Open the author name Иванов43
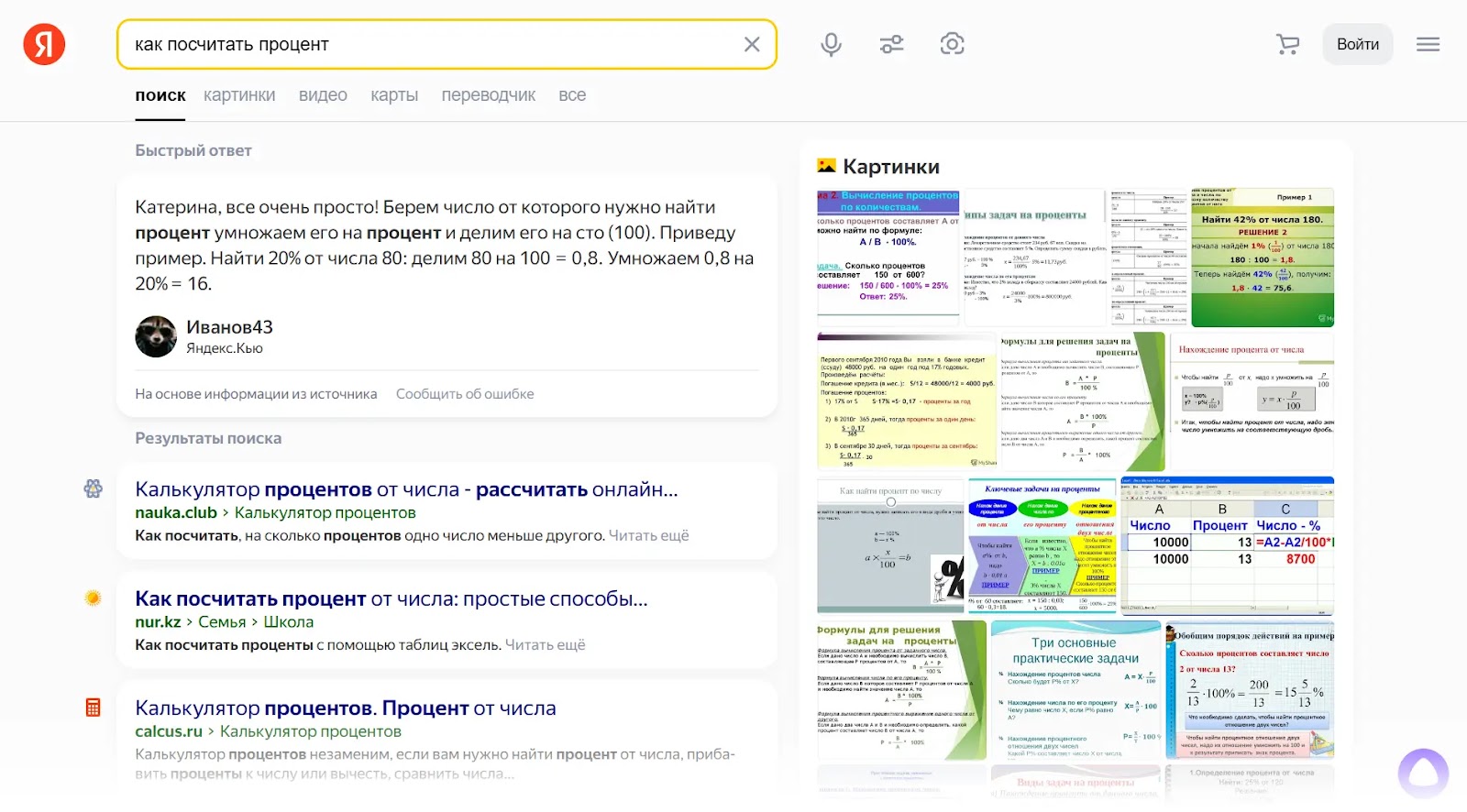The height and width of the screenshot is (812, 1467). pos(229,327)
